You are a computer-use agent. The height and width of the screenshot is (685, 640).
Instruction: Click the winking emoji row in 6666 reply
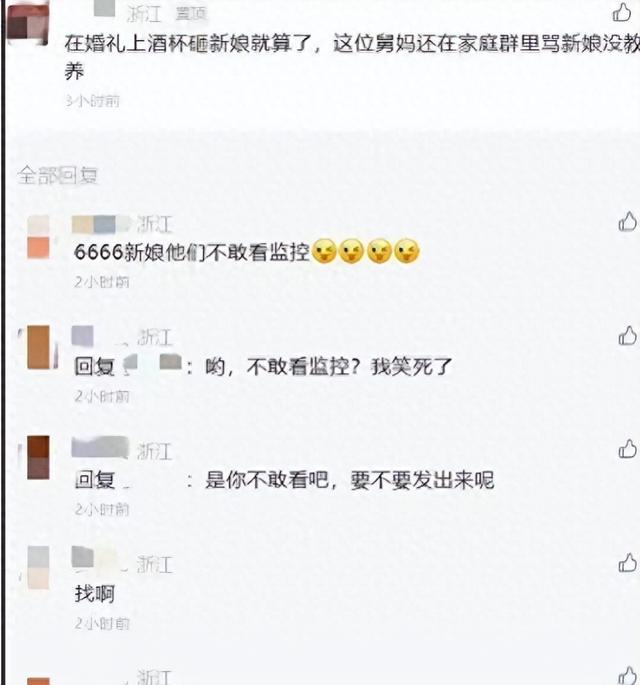pyautogui.click(x=366, y=251)
